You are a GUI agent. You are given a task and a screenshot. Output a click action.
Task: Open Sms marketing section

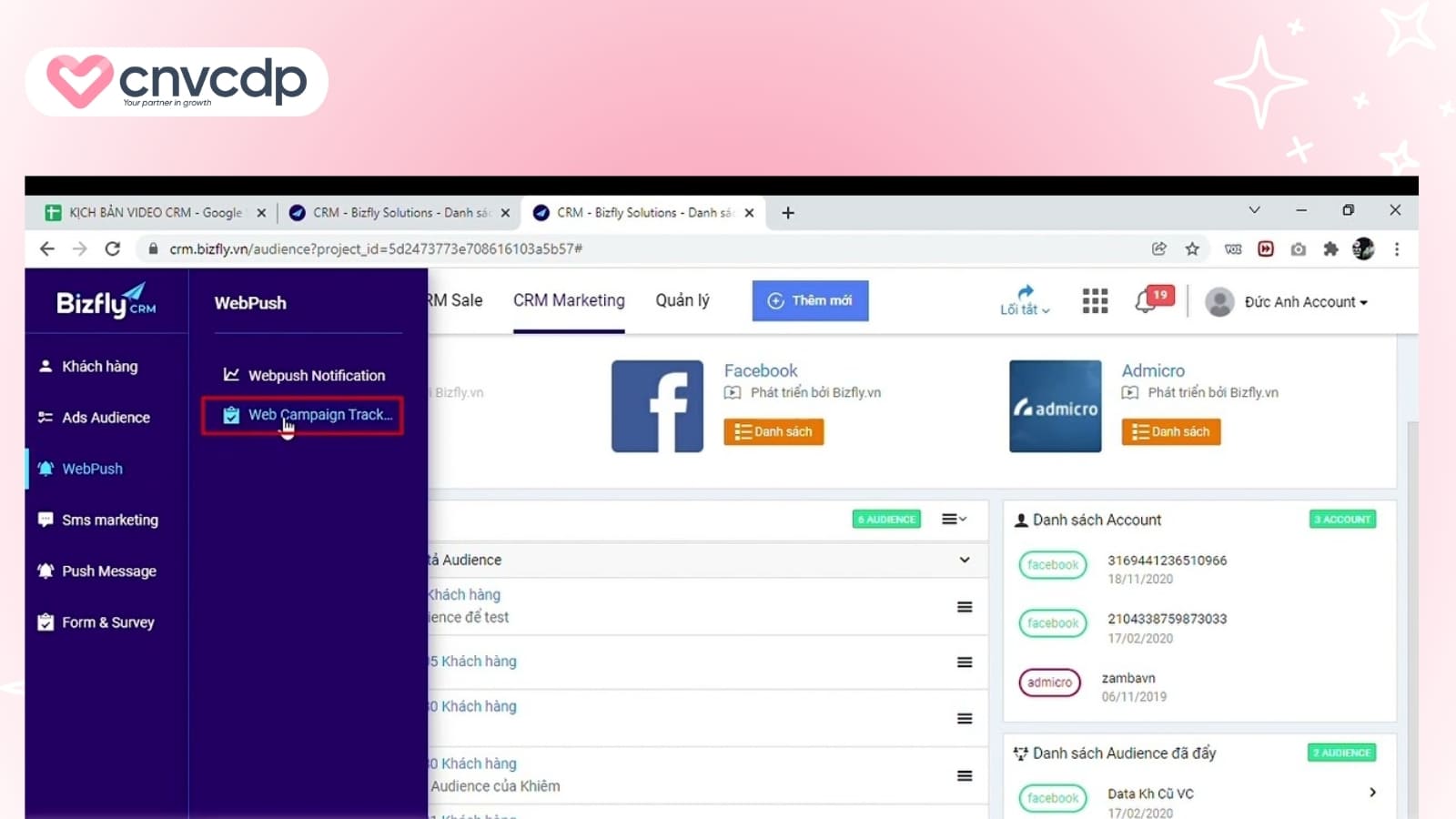[109, 519]
